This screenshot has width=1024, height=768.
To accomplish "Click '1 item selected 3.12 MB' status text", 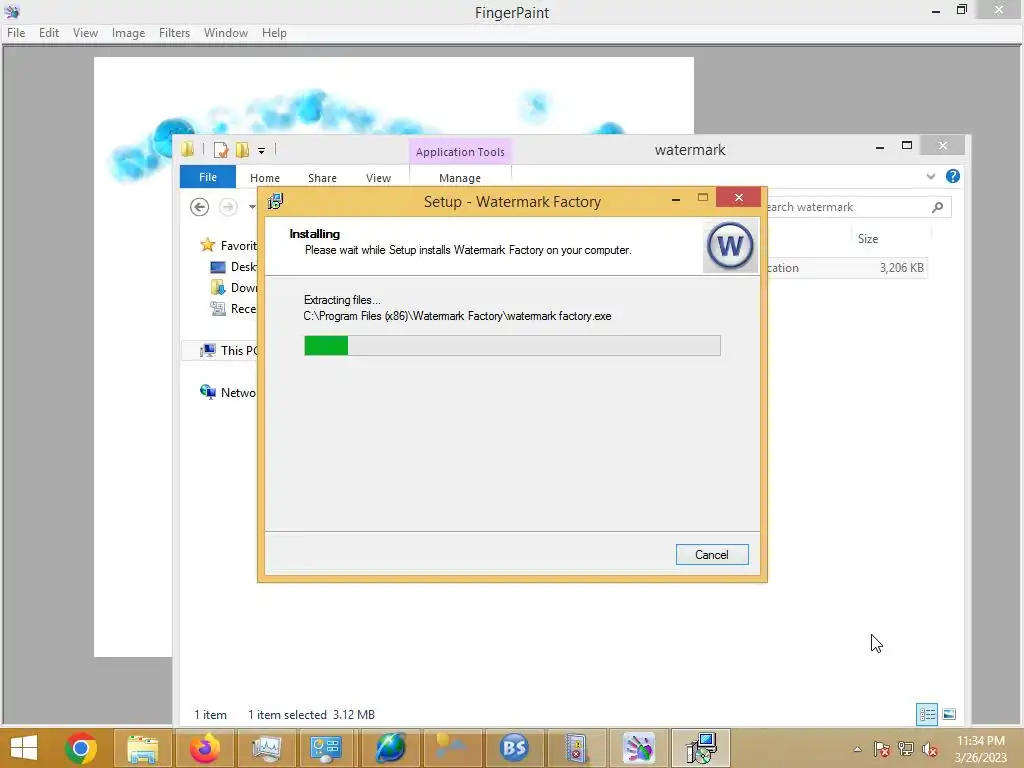I will tap(312, 715).
